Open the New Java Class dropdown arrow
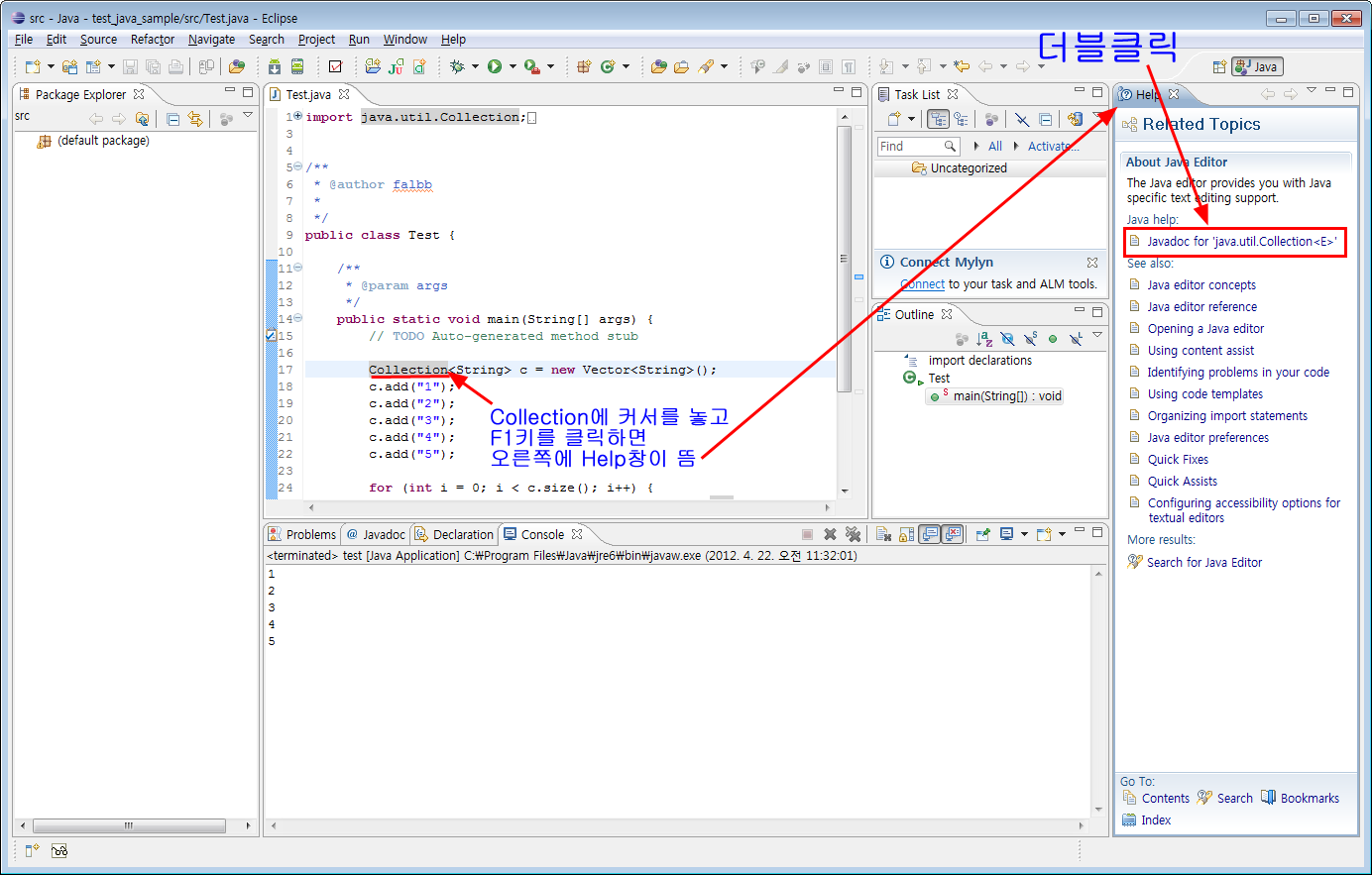The height and width of the screenshot is (875, 1372). click(626, 66)
